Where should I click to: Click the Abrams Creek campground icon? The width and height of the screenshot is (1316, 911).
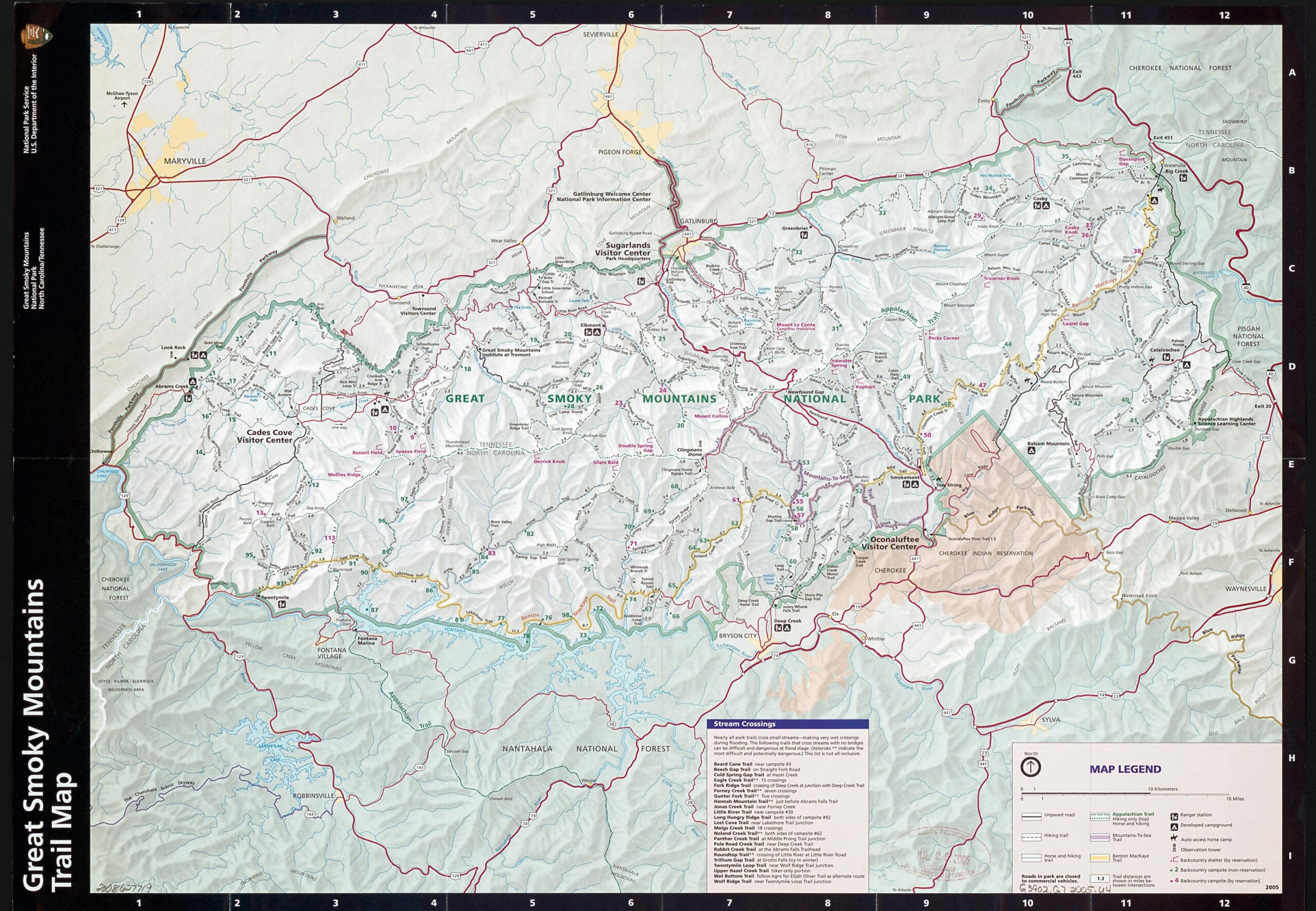click(193, 381)
